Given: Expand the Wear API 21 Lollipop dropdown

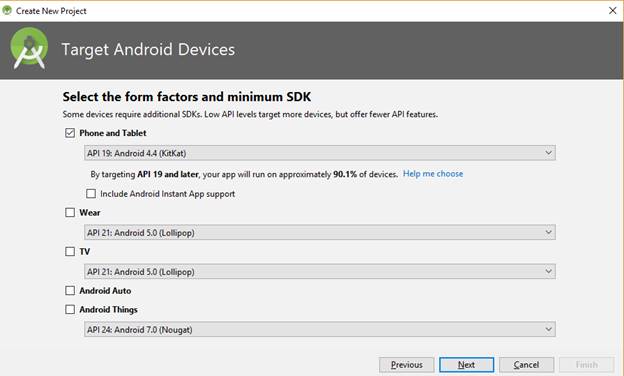Looking at the screenshot, I should [320, 233].
